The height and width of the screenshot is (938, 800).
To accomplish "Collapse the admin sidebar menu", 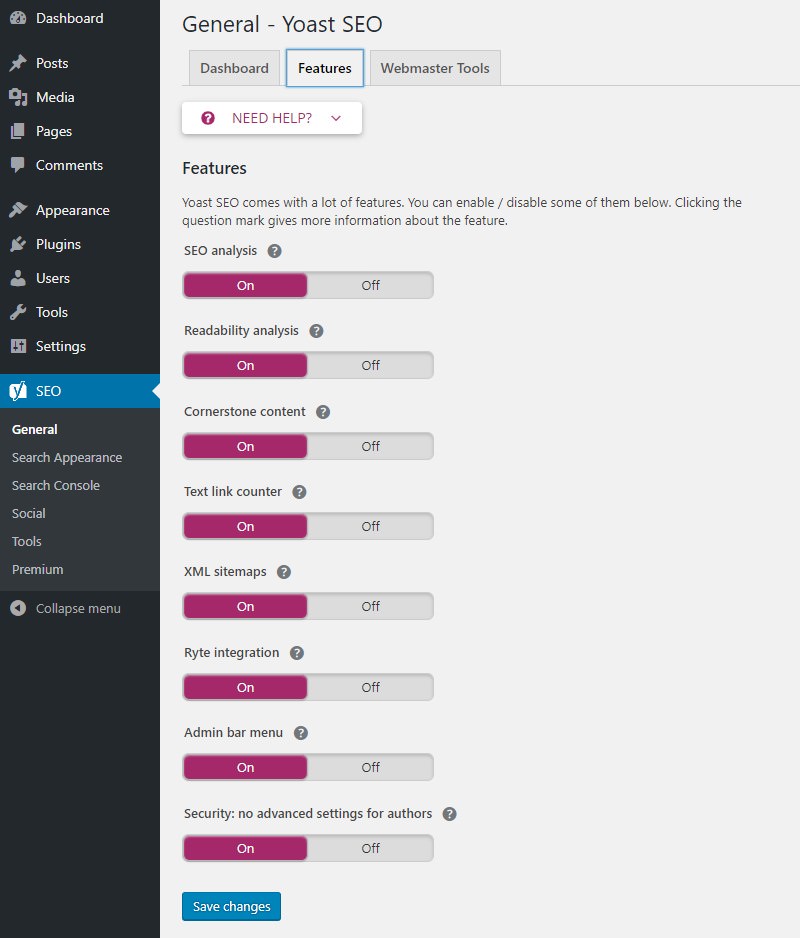I will pos(76,608).
